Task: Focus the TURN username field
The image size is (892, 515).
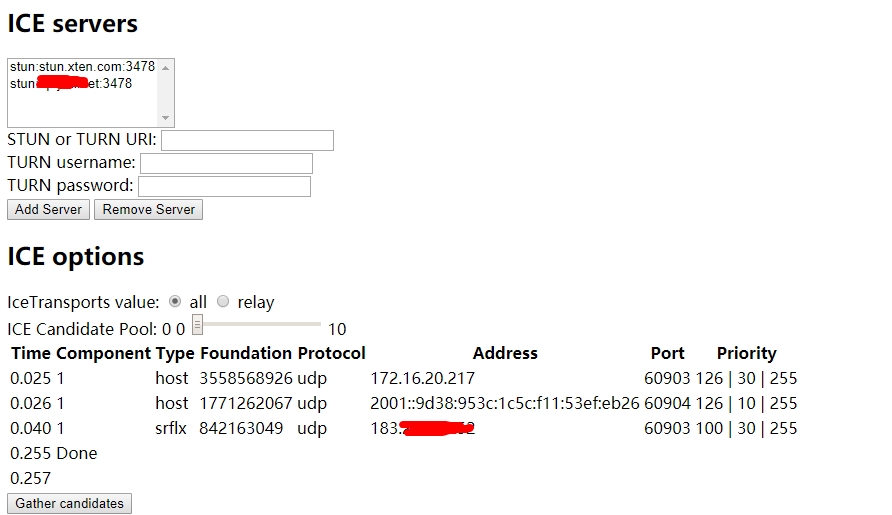Action: coord(226,163)
